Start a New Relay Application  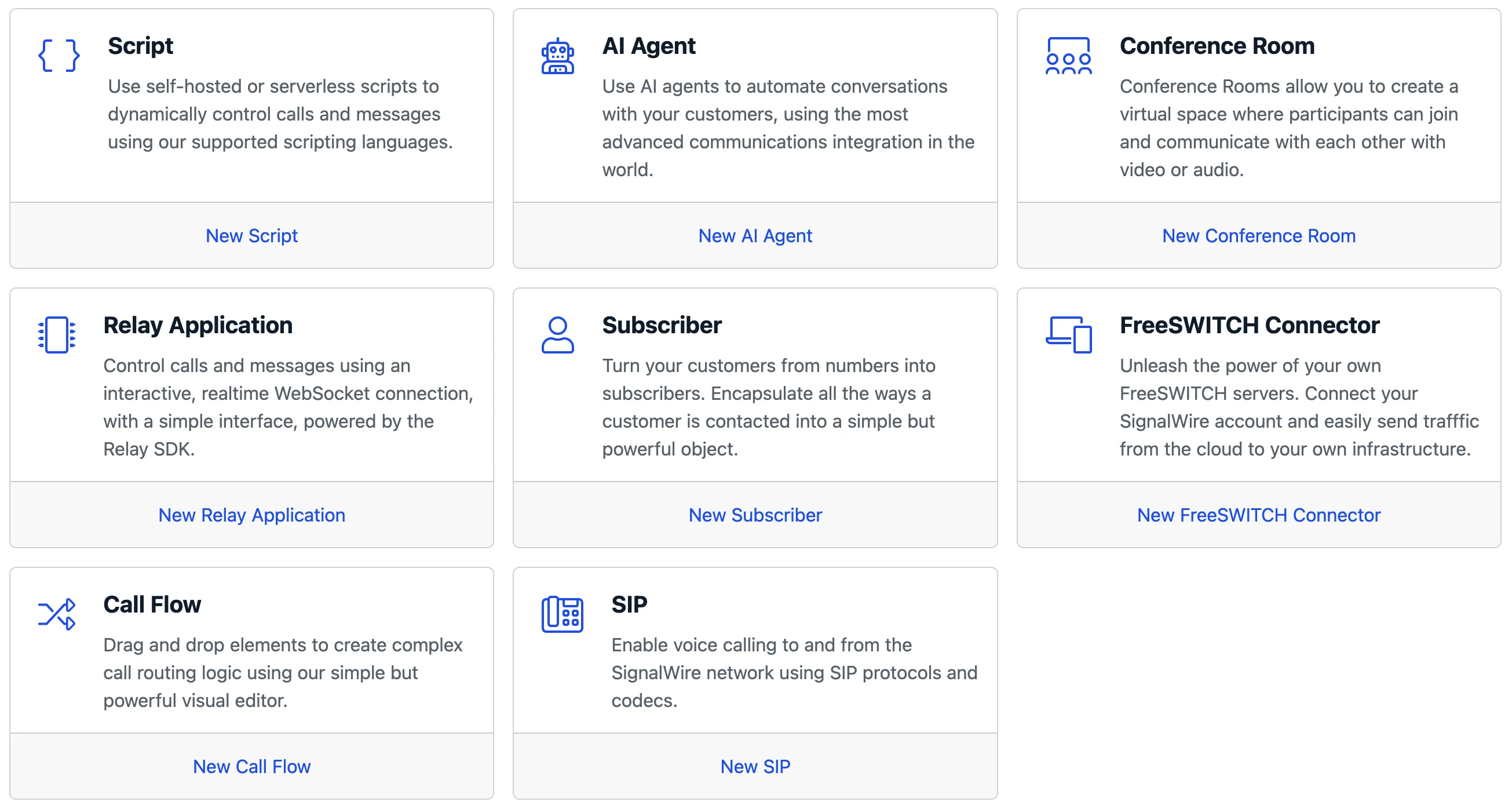point(251,515)
